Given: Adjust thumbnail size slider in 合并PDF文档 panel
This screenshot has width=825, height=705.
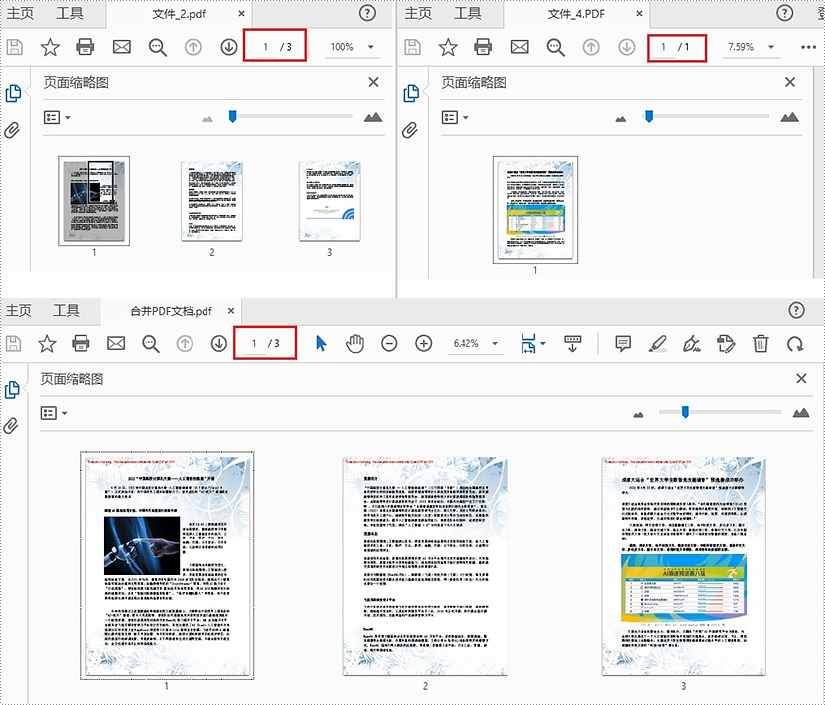Looking at the screenshot, I should point(685,412).
